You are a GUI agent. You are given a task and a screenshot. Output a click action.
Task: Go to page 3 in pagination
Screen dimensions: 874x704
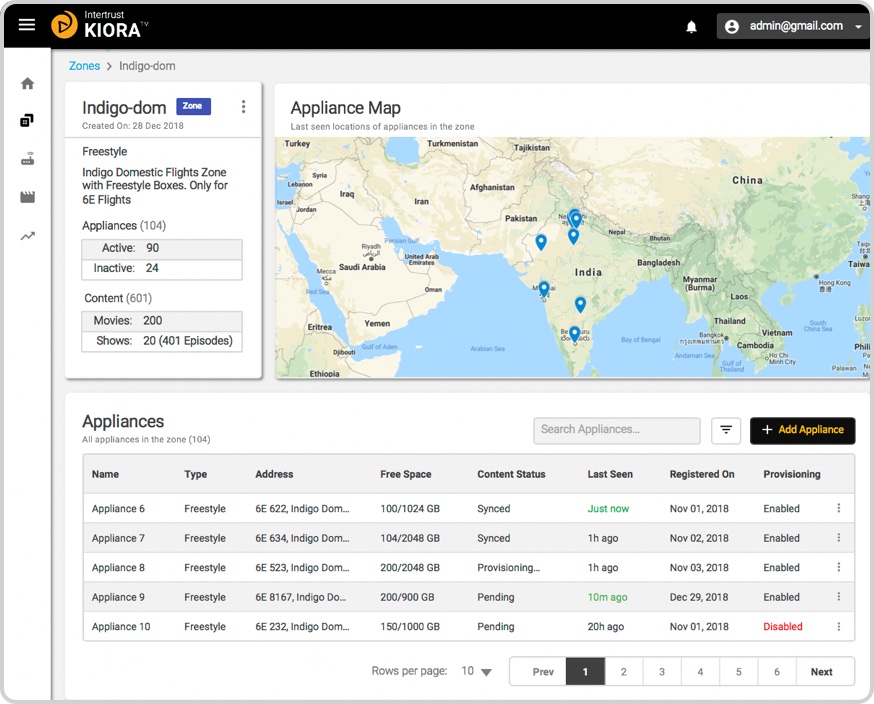pos(662,672)
